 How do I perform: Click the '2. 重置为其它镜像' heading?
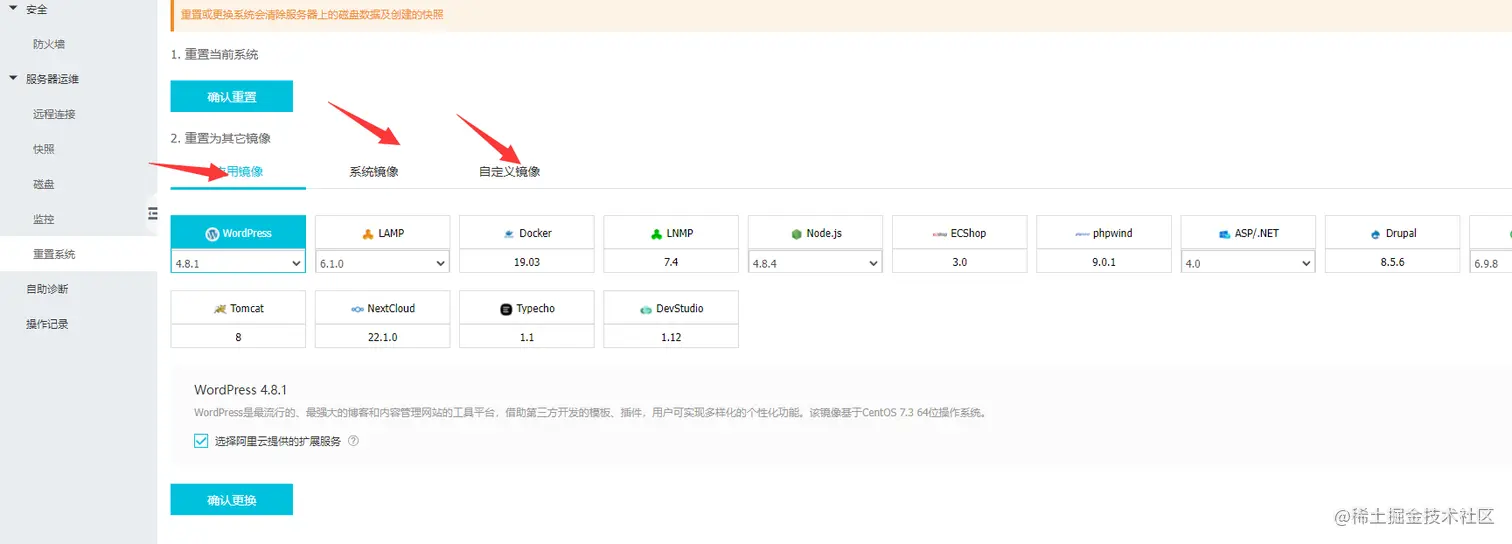[x=220, y=138]
